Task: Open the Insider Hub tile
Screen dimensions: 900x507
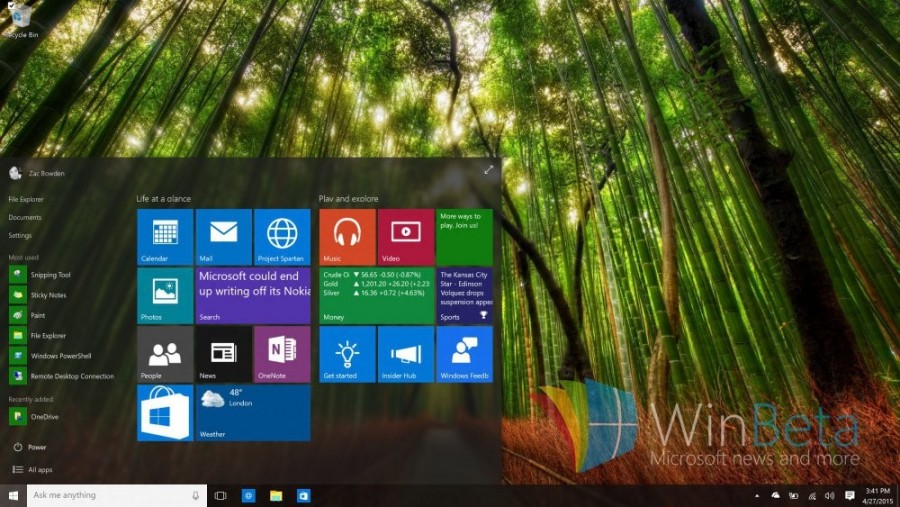Action: [x=405, y=353]
